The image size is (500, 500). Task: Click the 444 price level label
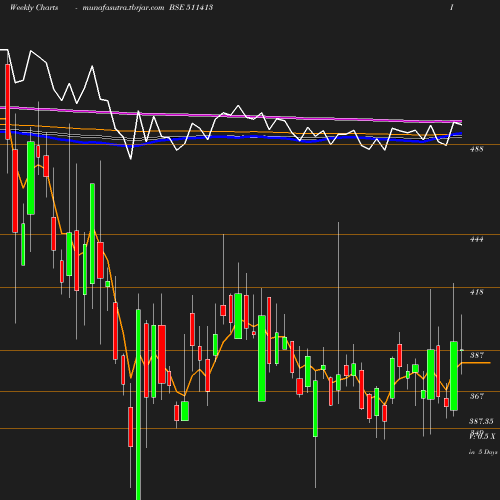tap(476, 239)
